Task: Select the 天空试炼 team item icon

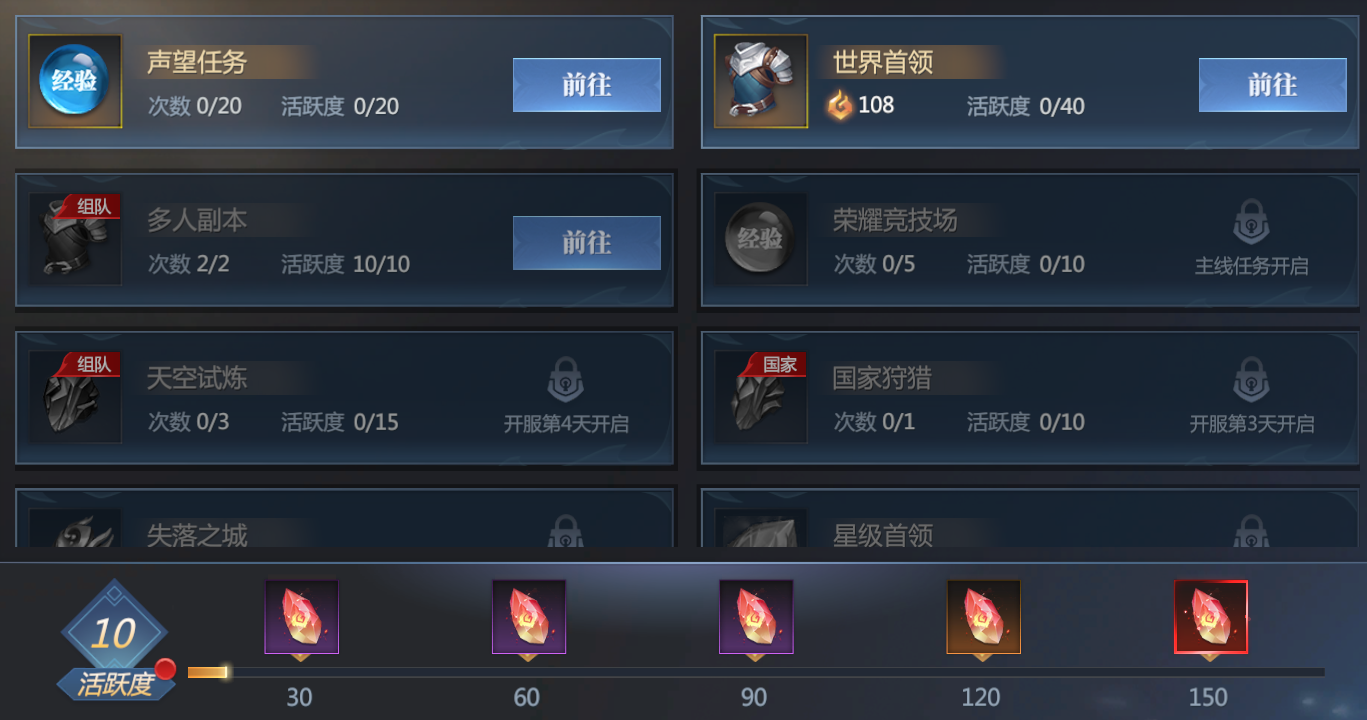Action: 75,397
